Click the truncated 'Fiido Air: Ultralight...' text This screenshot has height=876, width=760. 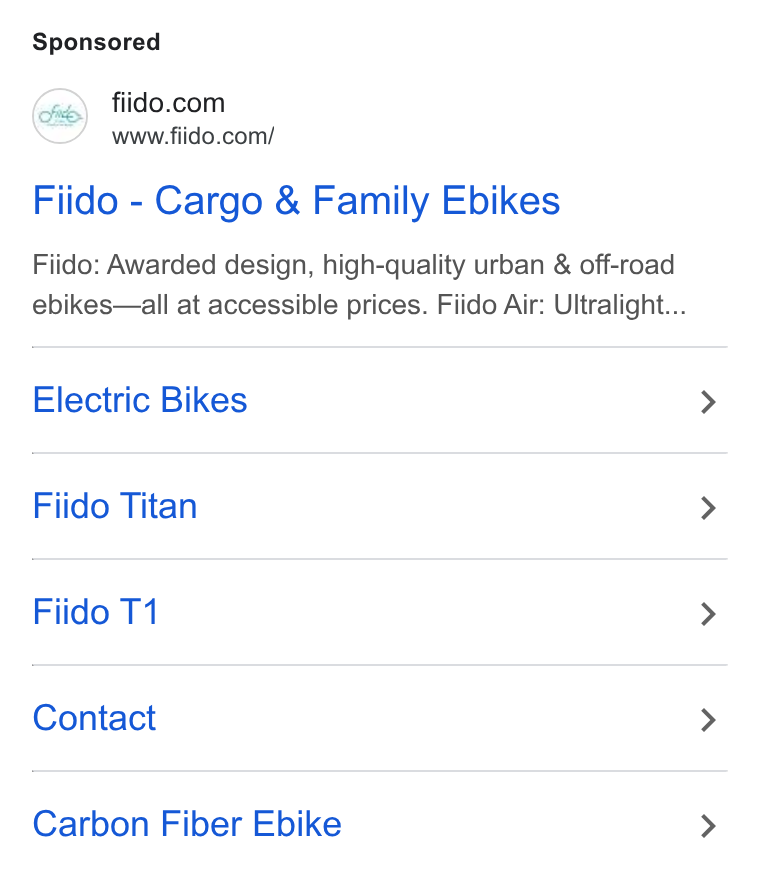coord(561,305)
